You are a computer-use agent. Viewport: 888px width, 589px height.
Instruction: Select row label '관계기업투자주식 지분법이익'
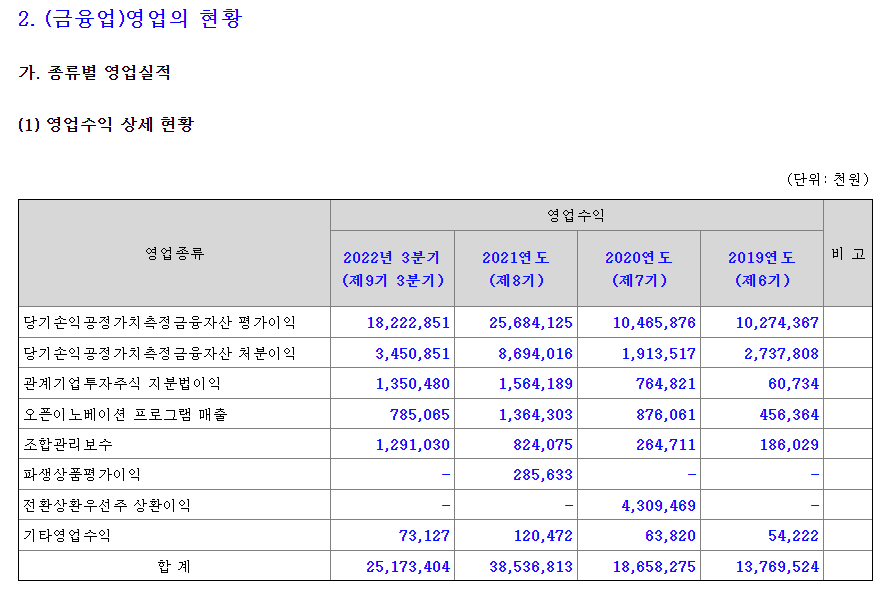122,383
